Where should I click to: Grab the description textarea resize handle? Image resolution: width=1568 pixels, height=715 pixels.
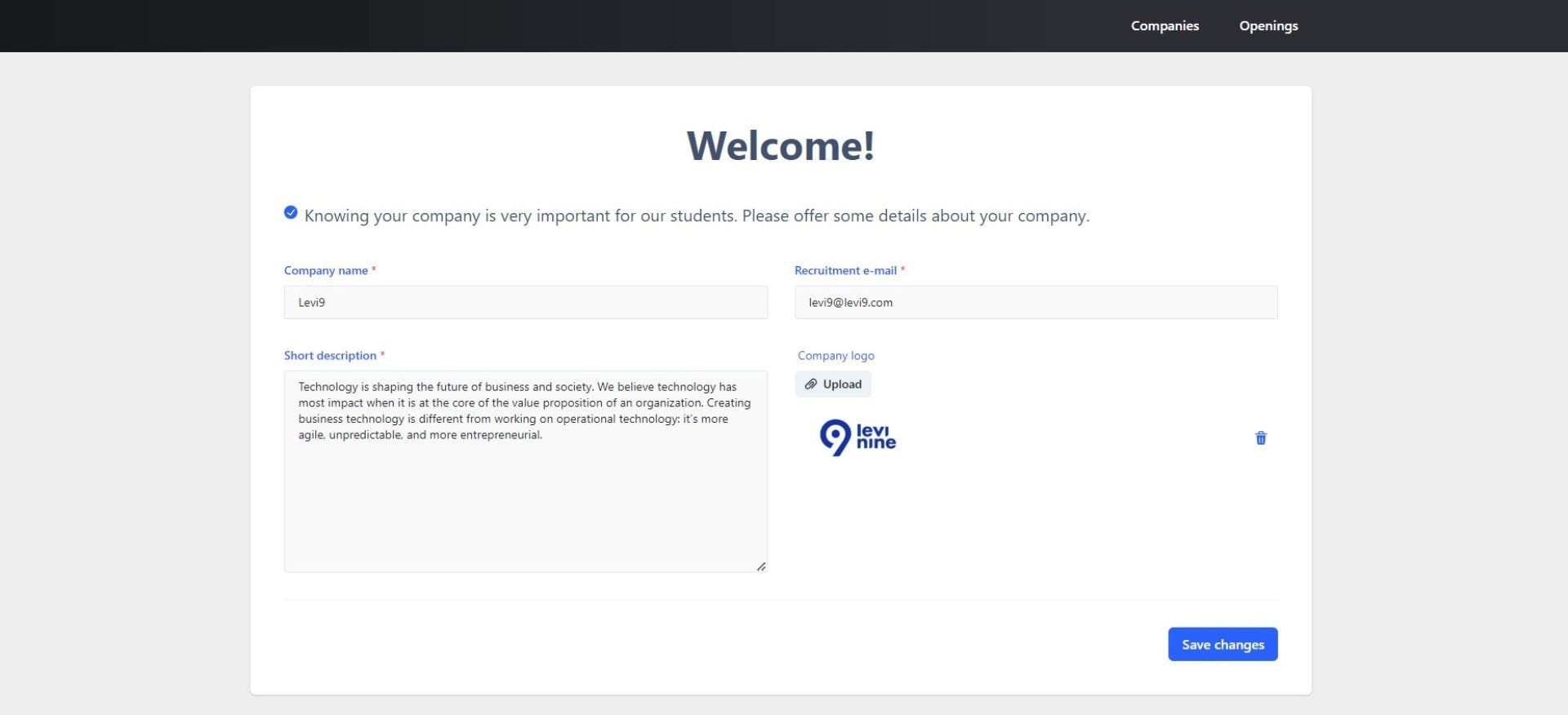[760, 566]
